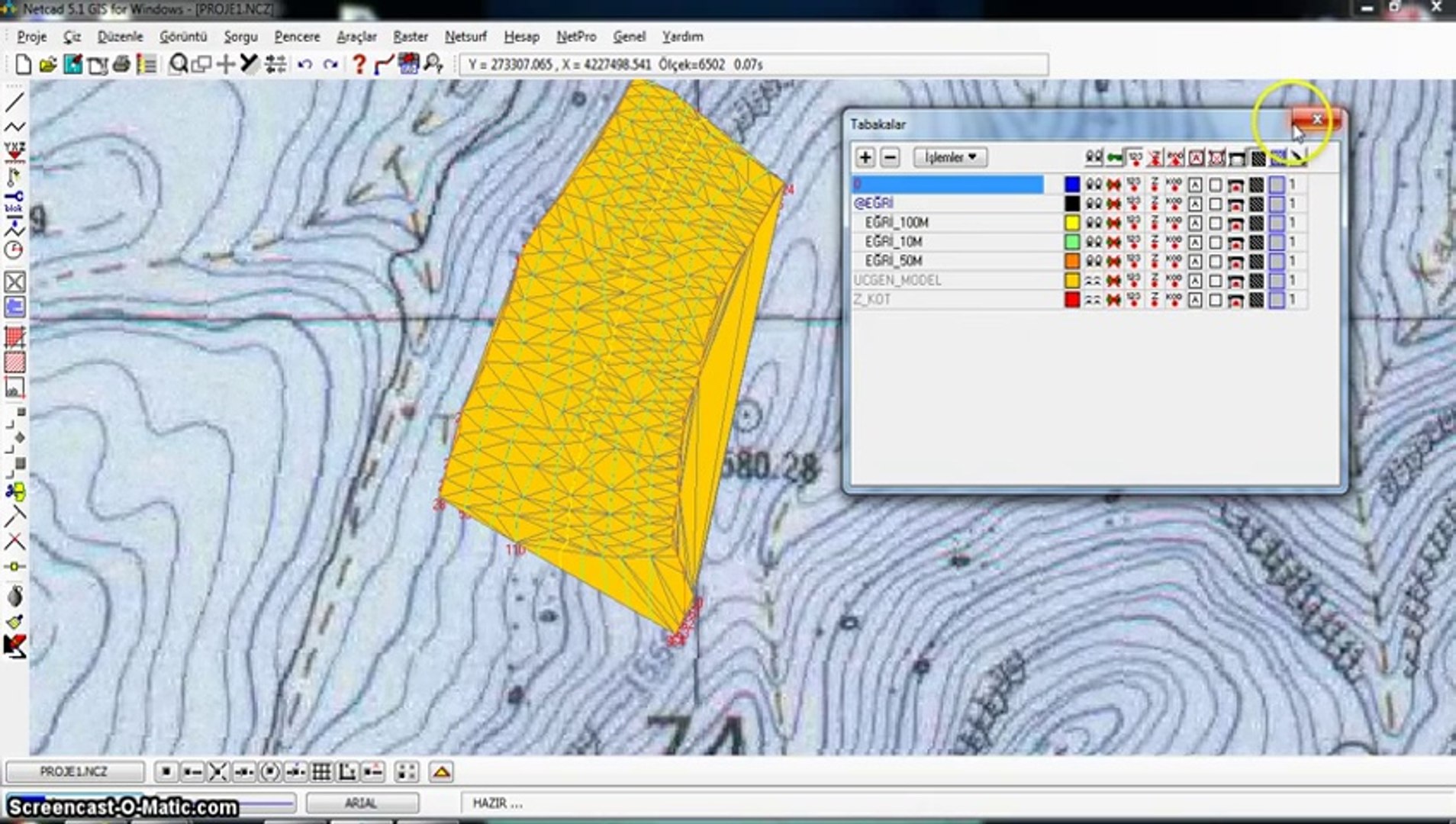The width and height of the screenshot is (1456, 824).
Task: Enable grid snap in bottom toolbar
Action: pyautogui.click(x=321, y=772)
